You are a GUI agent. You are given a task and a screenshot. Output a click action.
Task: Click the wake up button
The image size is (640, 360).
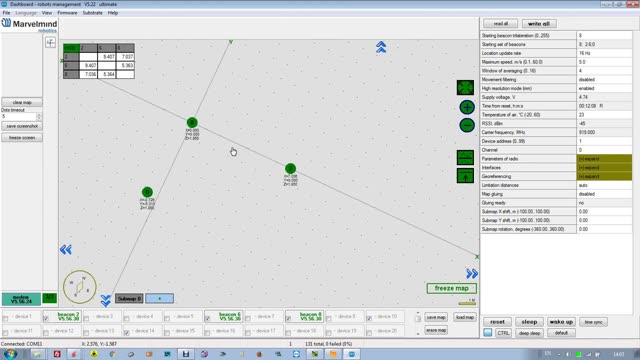pyautogui.click(x=561, y=322)
